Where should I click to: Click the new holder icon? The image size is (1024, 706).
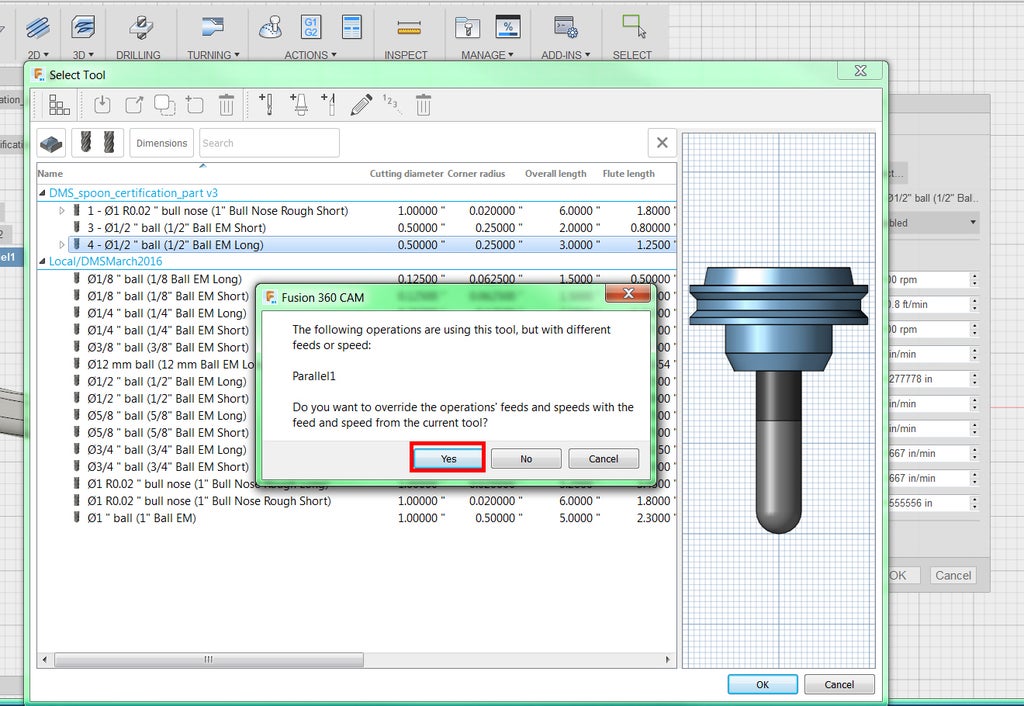pos(298,104)
